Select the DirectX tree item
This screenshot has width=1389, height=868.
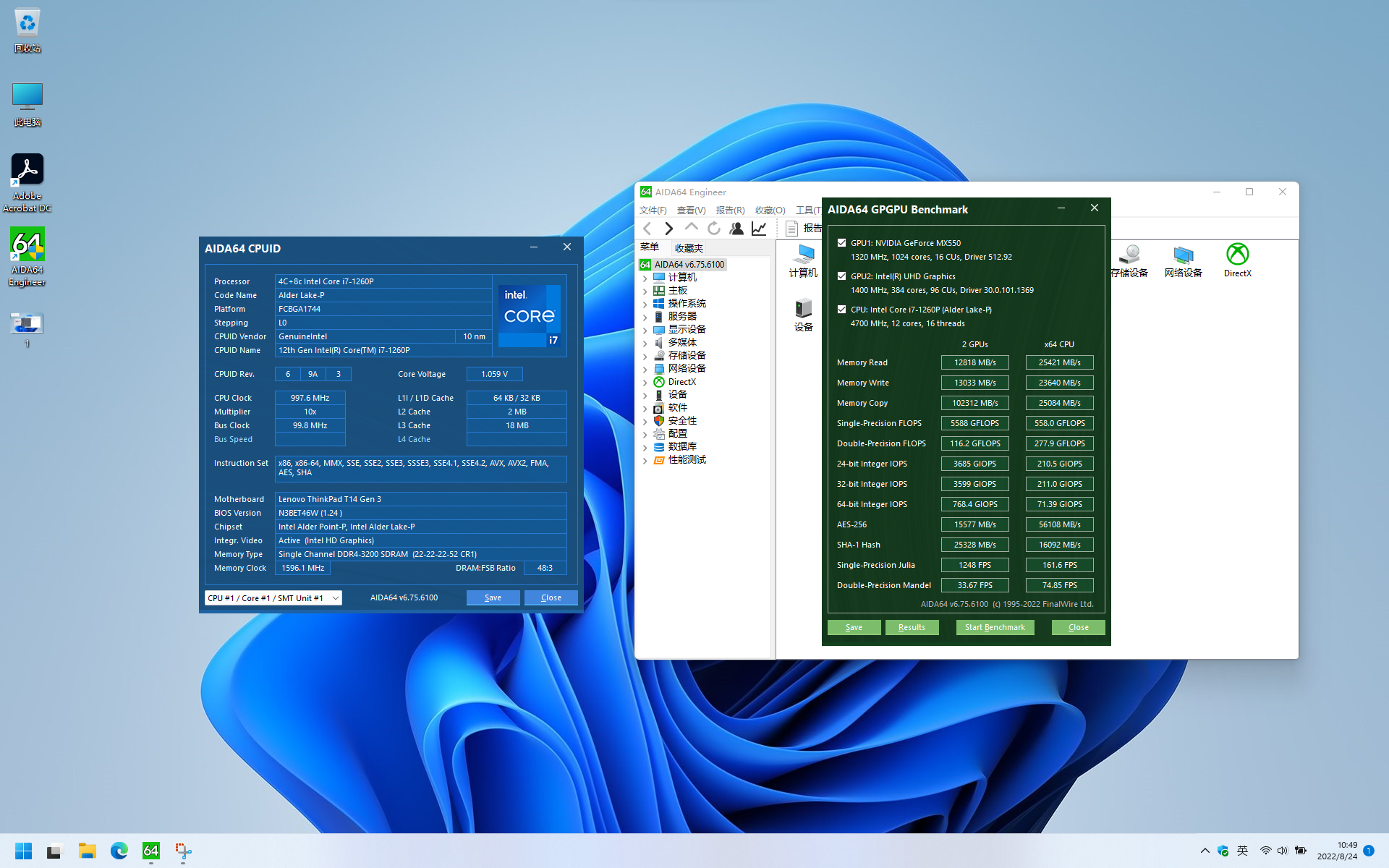[674, 382]
